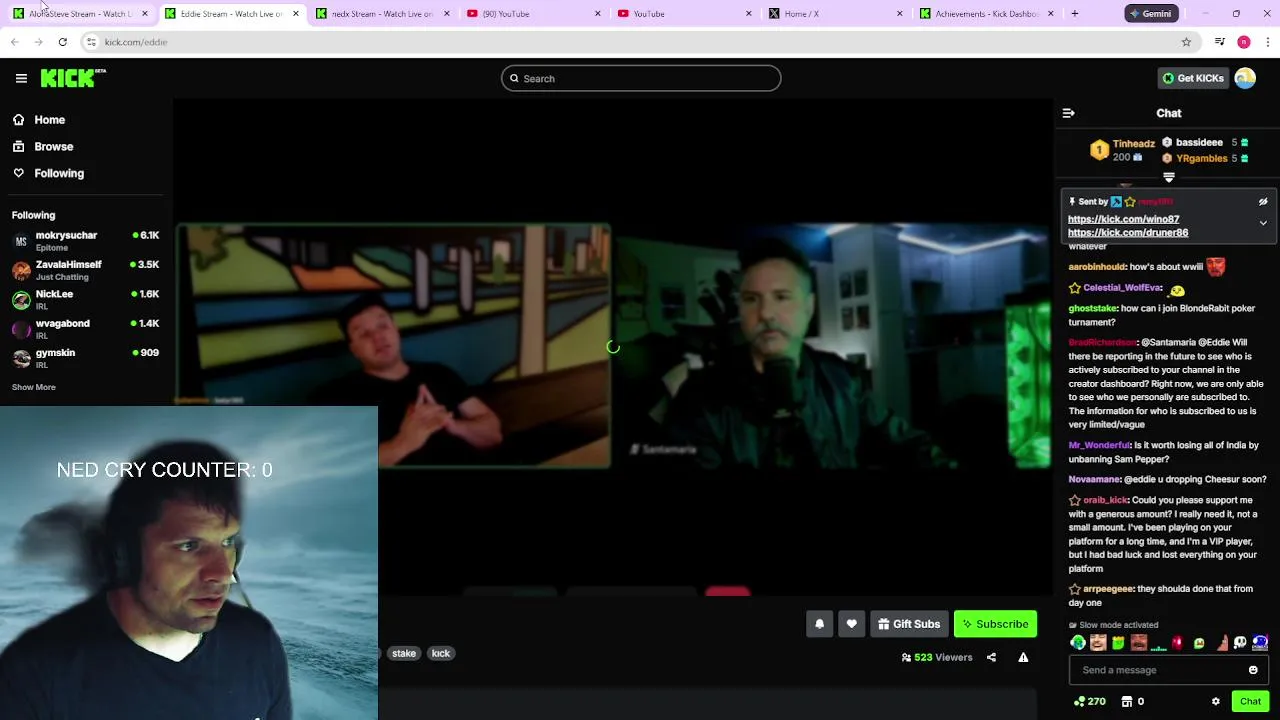Click username Novaamane in chat
1280x720 pixels.
tap(1095, 479)
